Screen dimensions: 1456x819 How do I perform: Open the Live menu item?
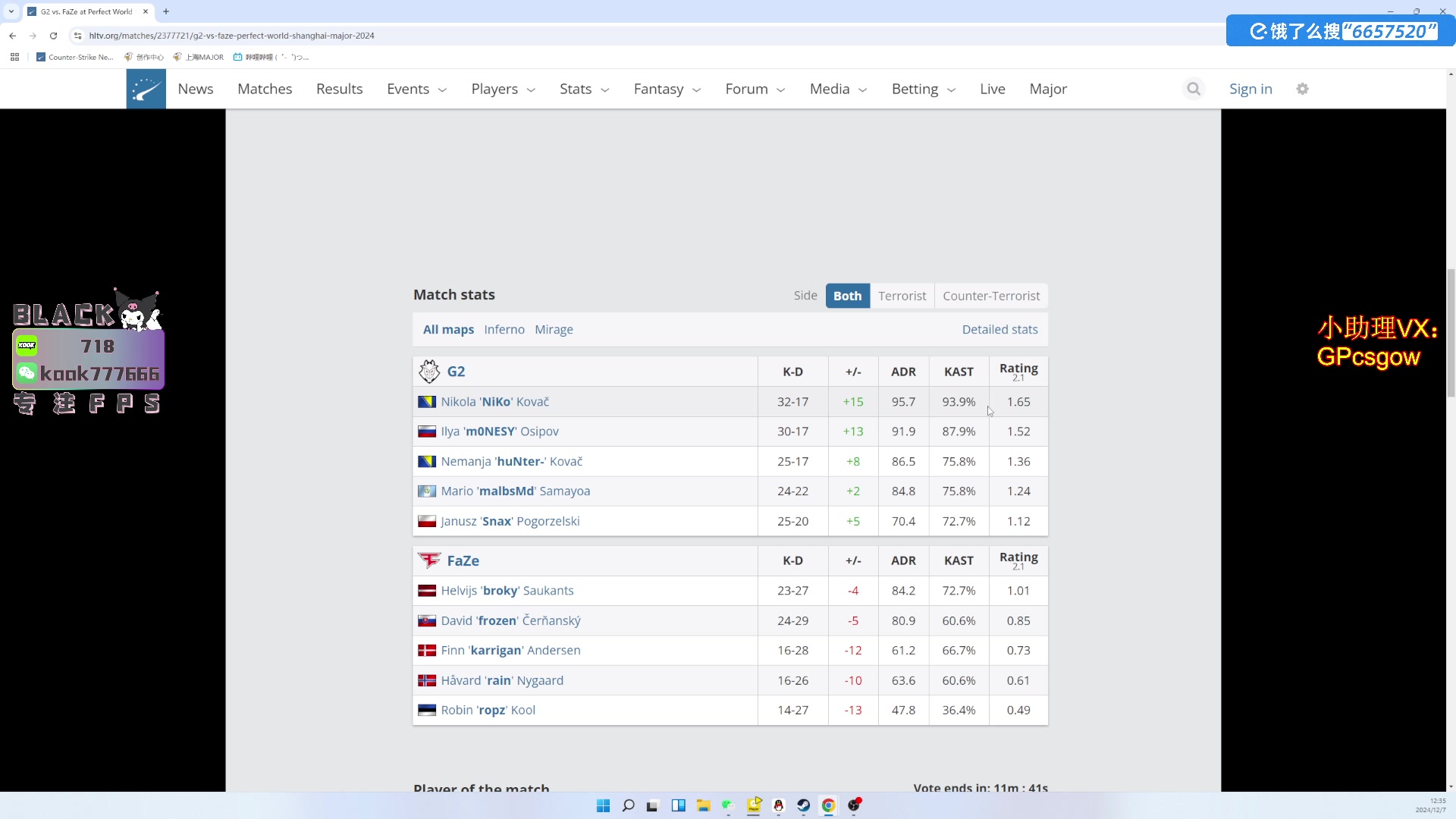click(992, 89)
